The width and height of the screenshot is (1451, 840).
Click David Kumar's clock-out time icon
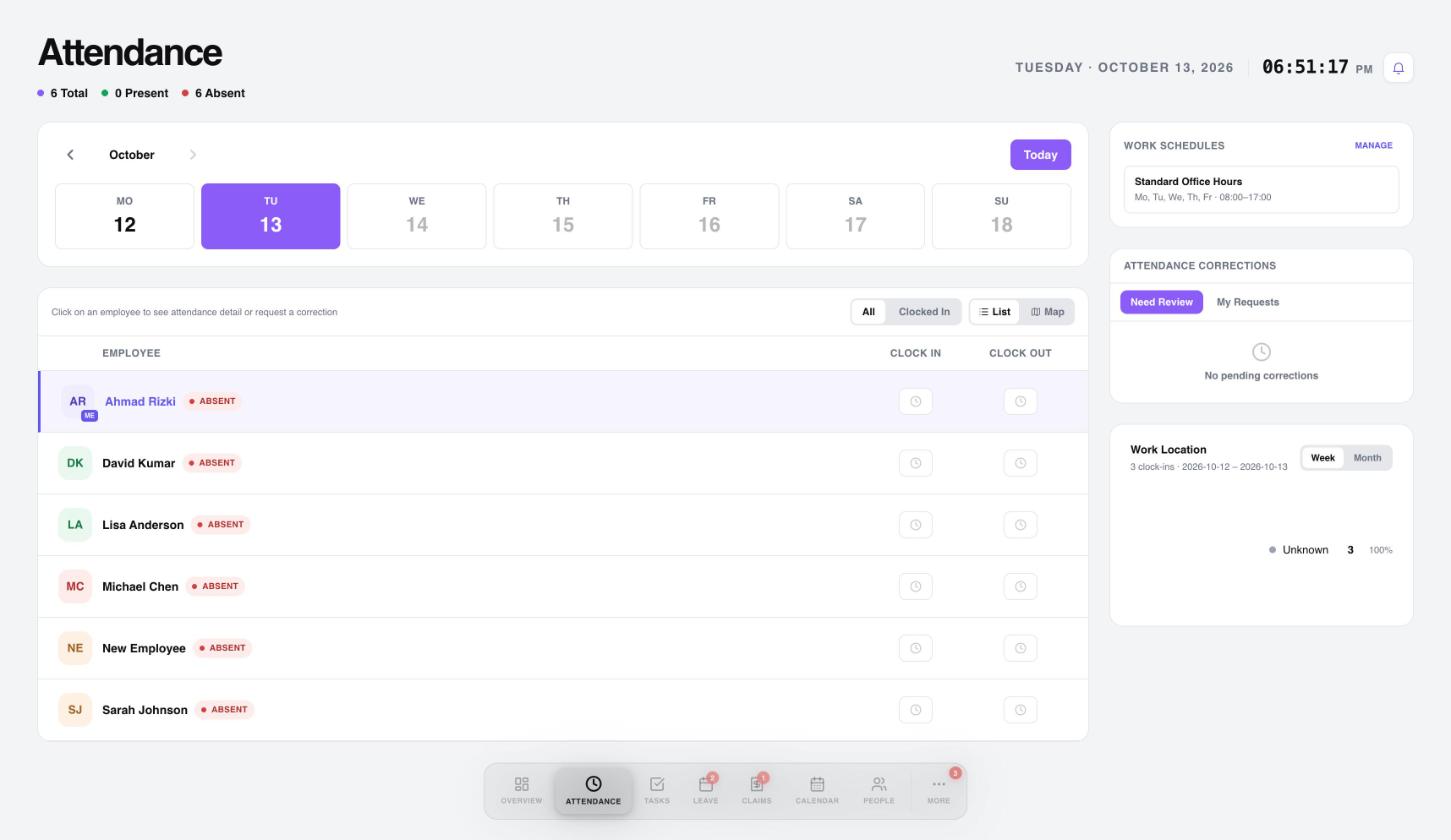click(1020, 463)
